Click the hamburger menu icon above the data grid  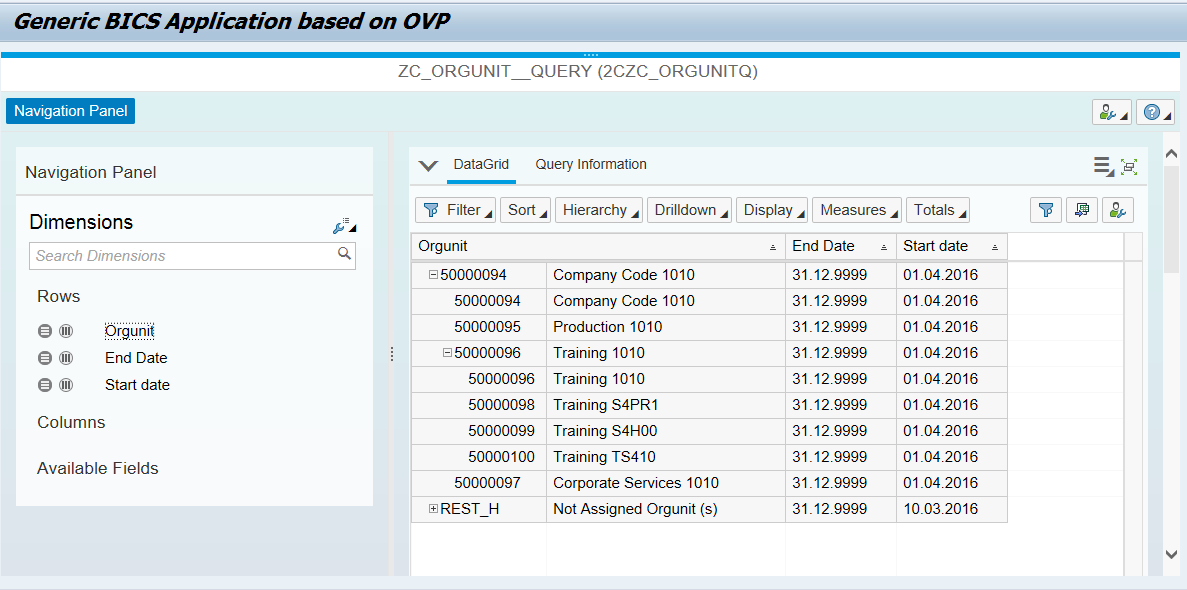[x=1103, y=165]
